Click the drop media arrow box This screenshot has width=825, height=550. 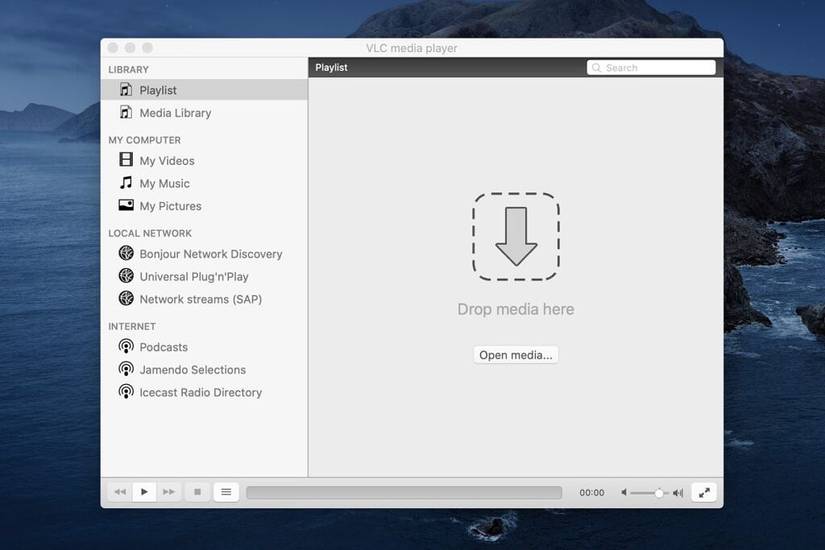516,236
